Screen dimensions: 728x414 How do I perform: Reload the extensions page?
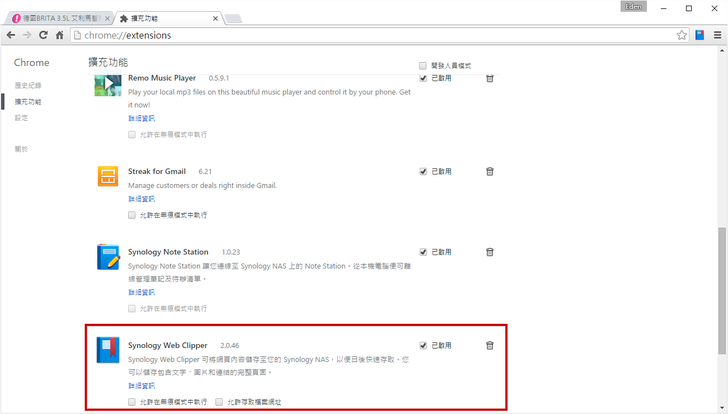coord(43,35)
